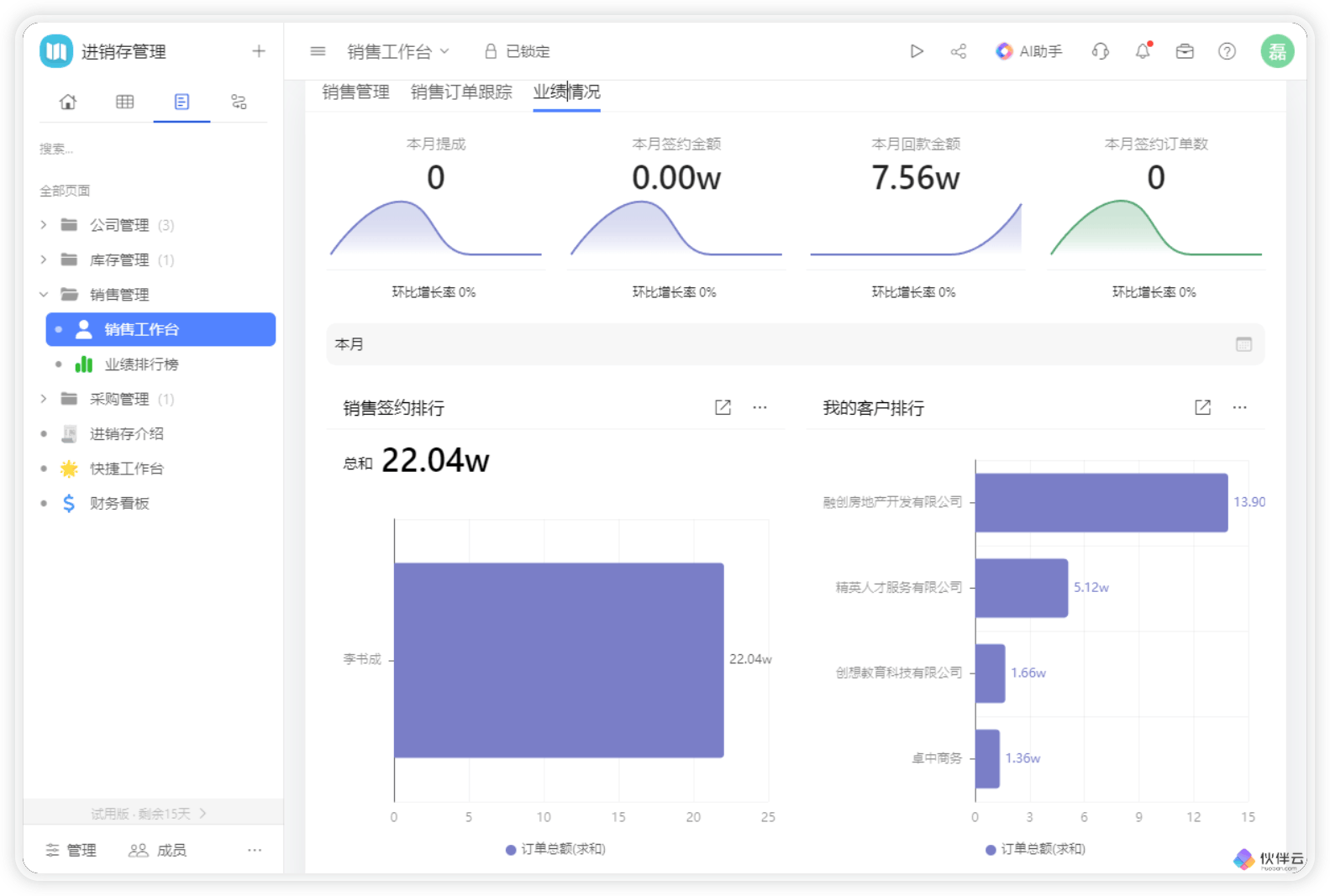Screen dimensions: 1330x896
Task: Open the notifications bell icon
Action: 1143,51
